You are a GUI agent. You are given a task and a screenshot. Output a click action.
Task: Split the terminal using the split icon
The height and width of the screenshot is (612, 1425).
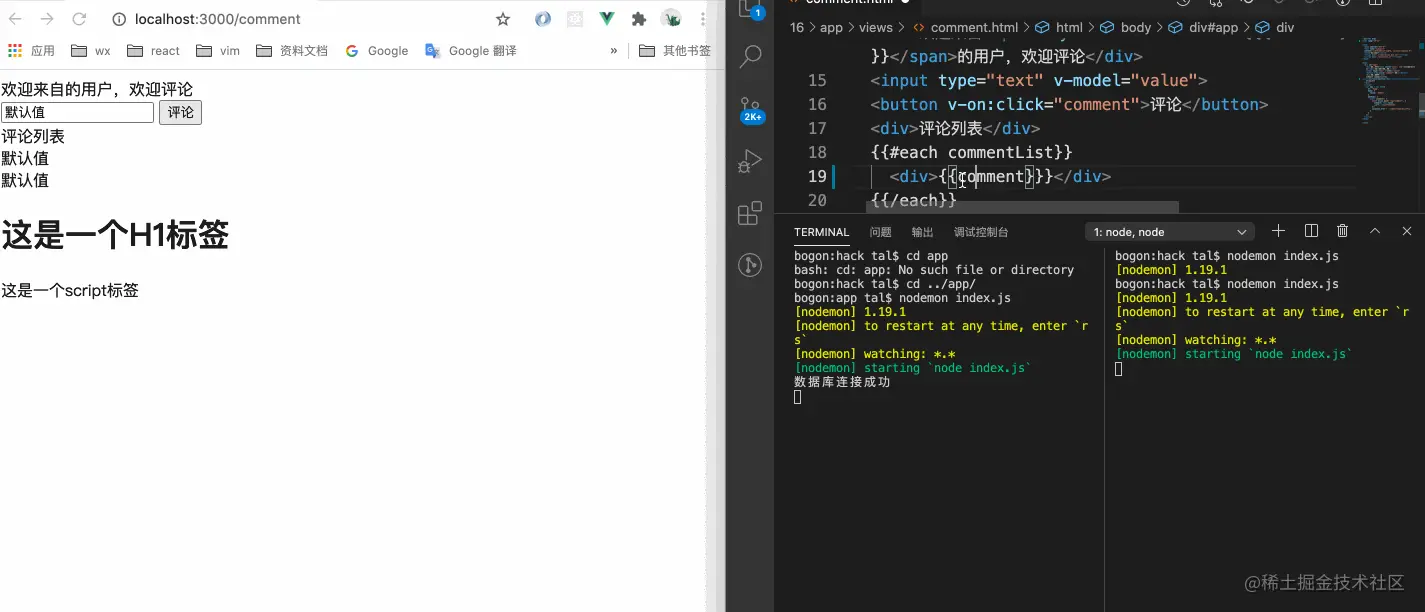[1311, 230]
